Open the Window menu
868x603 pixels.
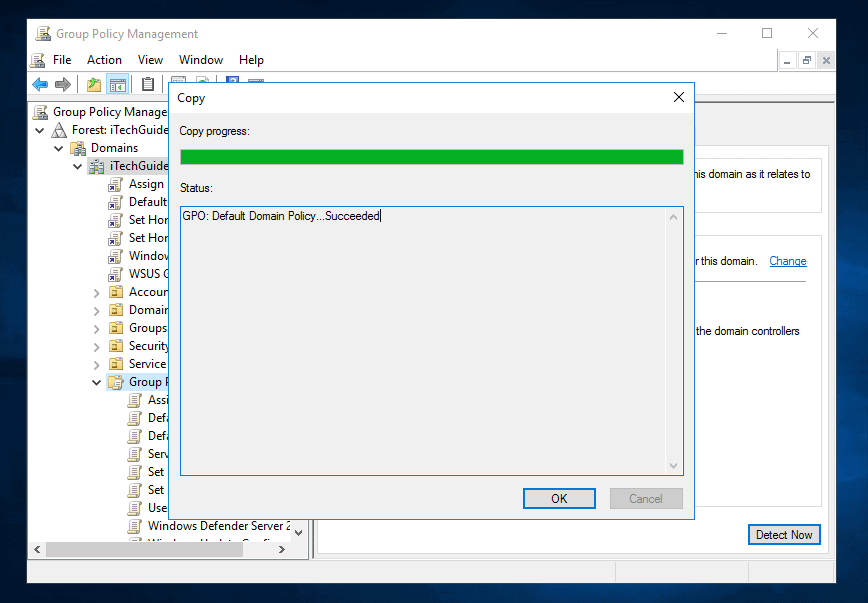point(200,60)
